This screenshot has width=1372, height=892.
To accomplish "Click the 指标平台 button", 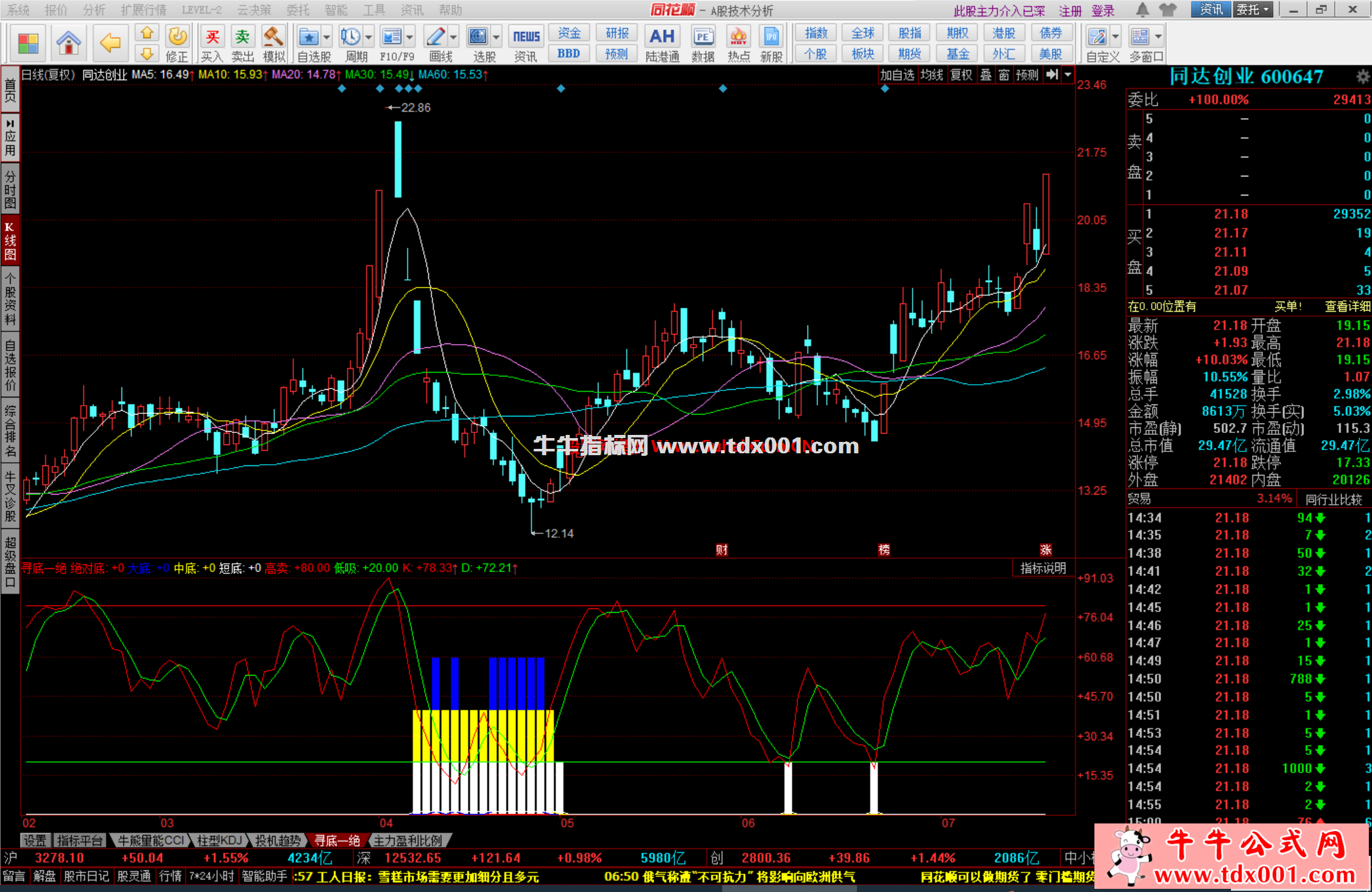I will pos(79,841).
